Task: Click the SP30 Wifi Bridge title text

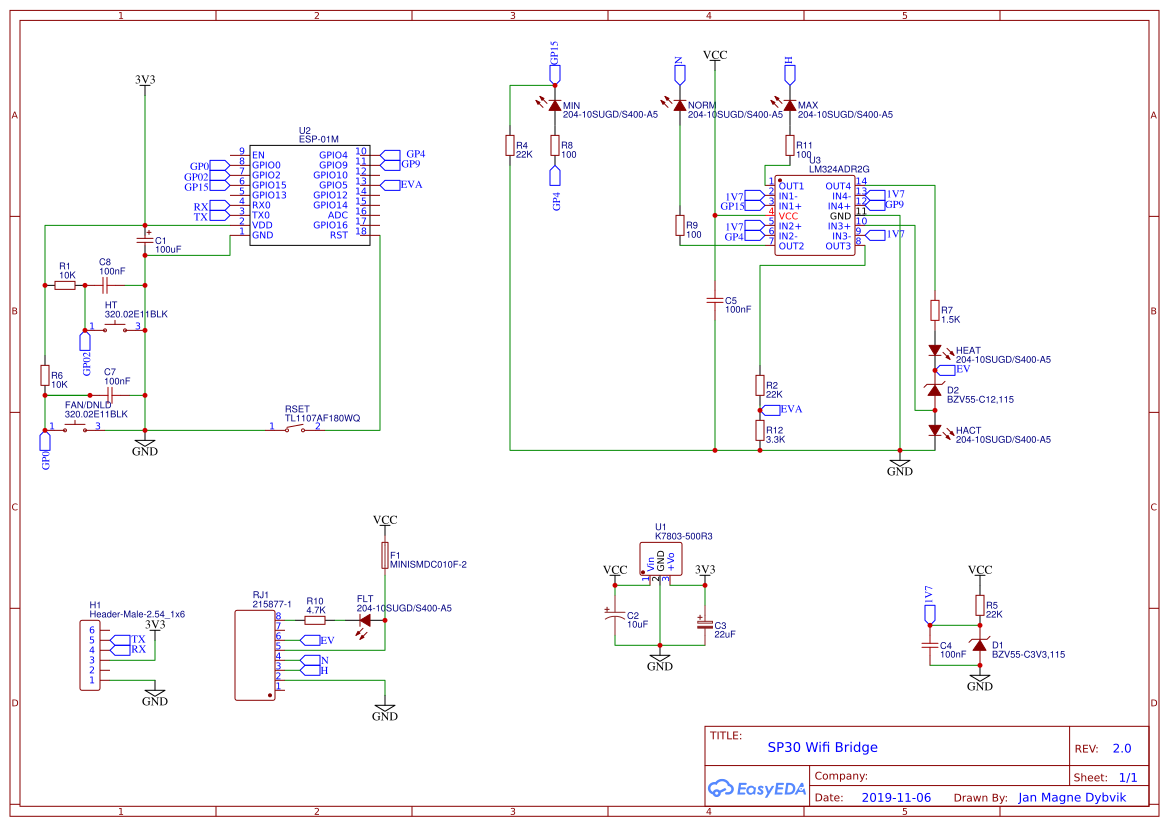Action: (822, 747)
